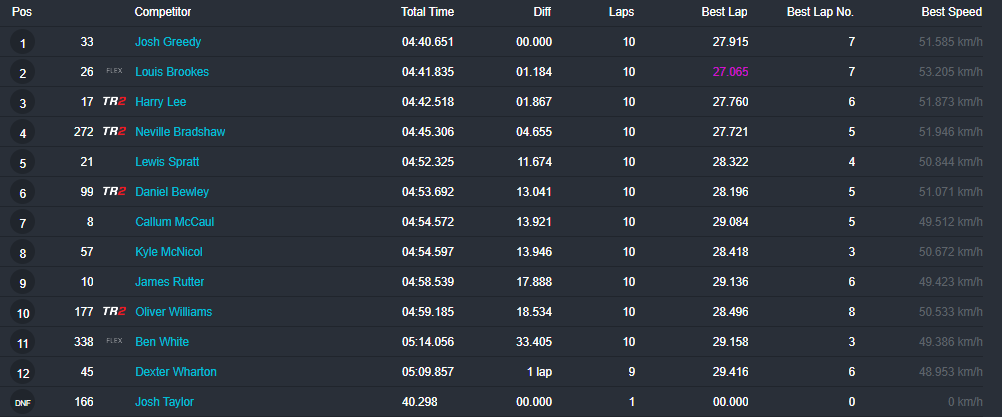This screenshot has width=1002, height=417.
Task: Click the FLEX badge beside Louis Brookes
Action: [114, 72]
